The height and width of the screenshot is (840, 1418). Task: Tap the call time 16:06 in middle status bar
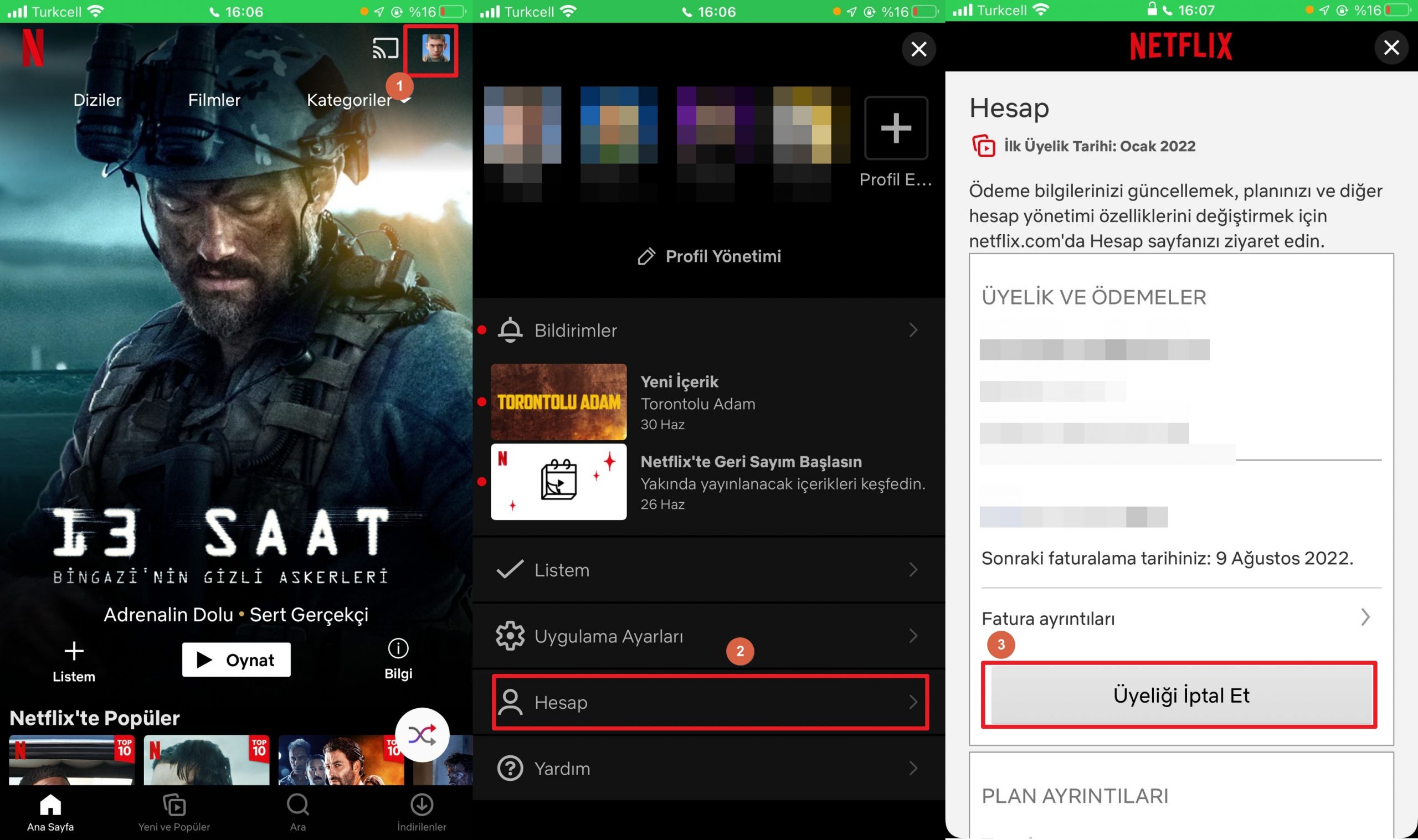point(717,11)
